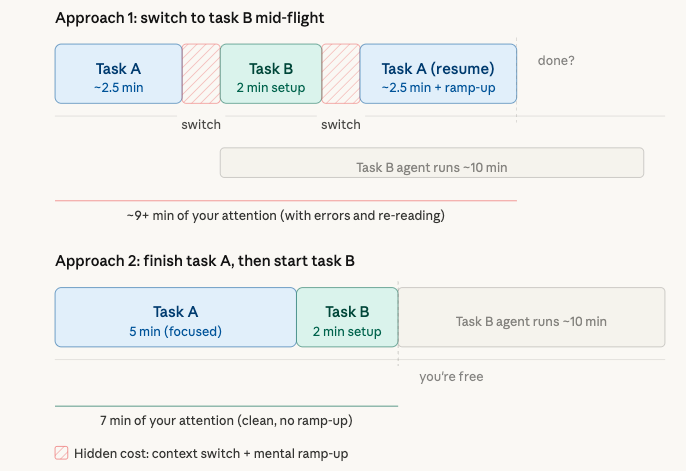686x471 pixels.
Task: Click the "you're free" label
Action: (x=451, y=377)
